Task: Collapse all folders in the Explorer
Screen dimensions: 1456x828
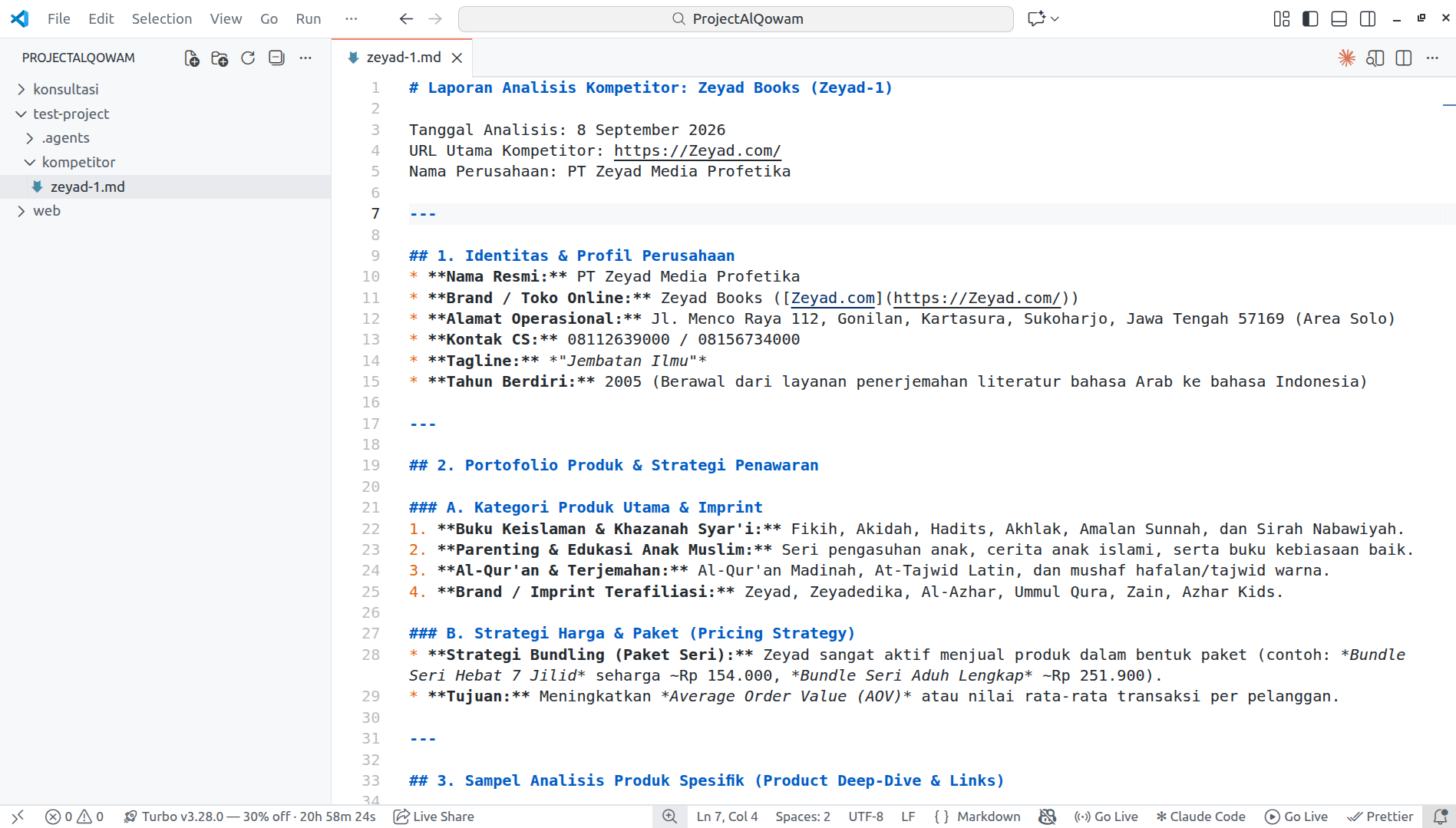Action: (x=276, y=58)
